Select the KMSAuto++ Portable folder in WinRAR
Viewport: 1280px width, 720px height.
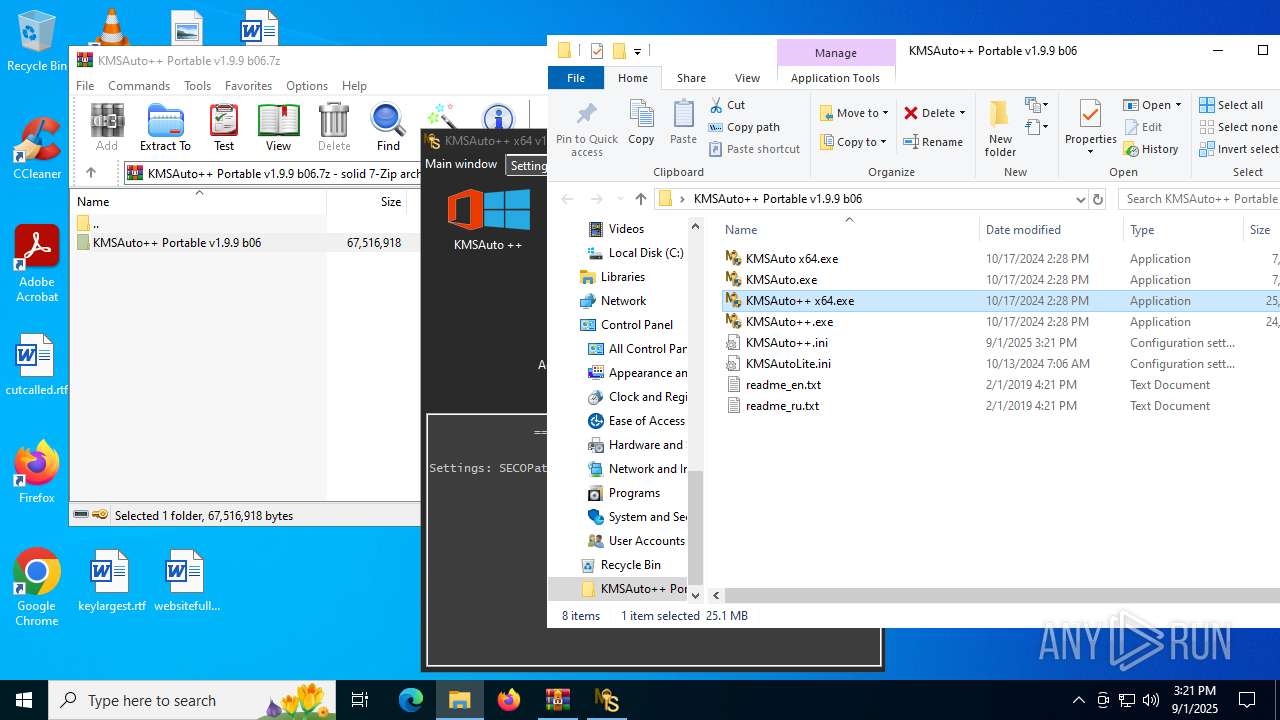coord(176,243)
